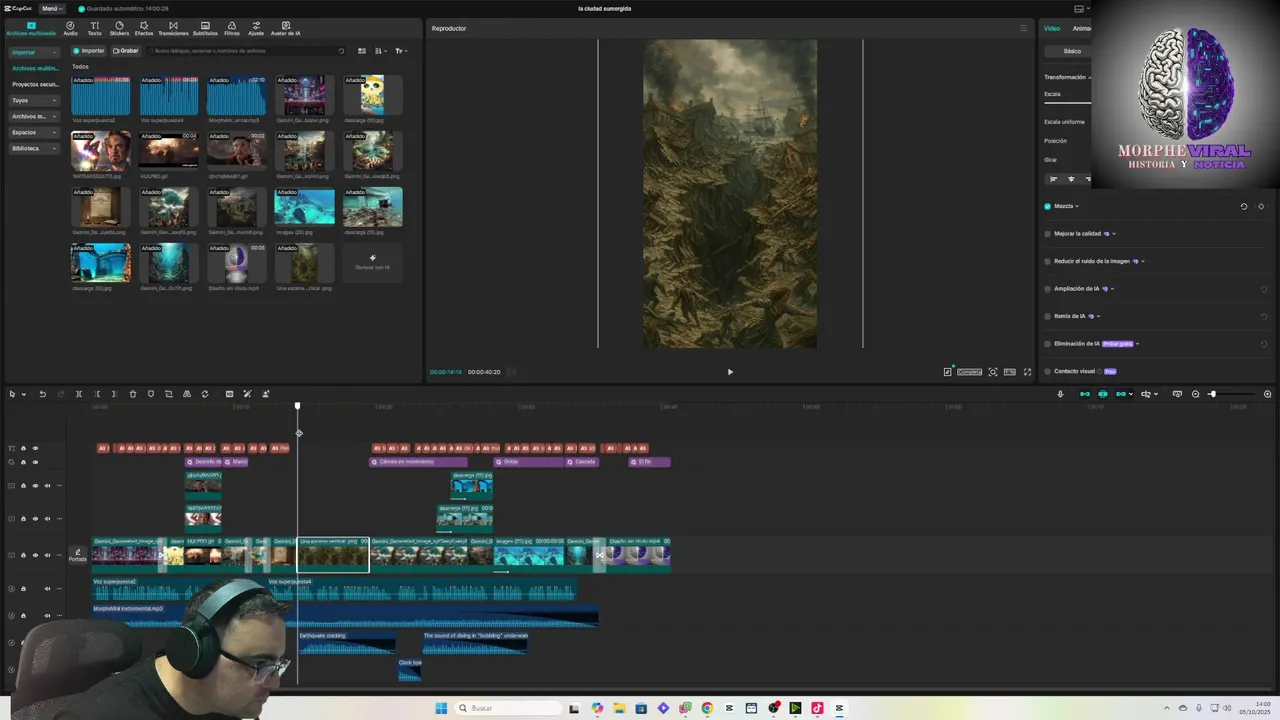The width and height of the screenshot is (1280, 720).
Task: Click the Grabar button
Action: coord(126,51)
